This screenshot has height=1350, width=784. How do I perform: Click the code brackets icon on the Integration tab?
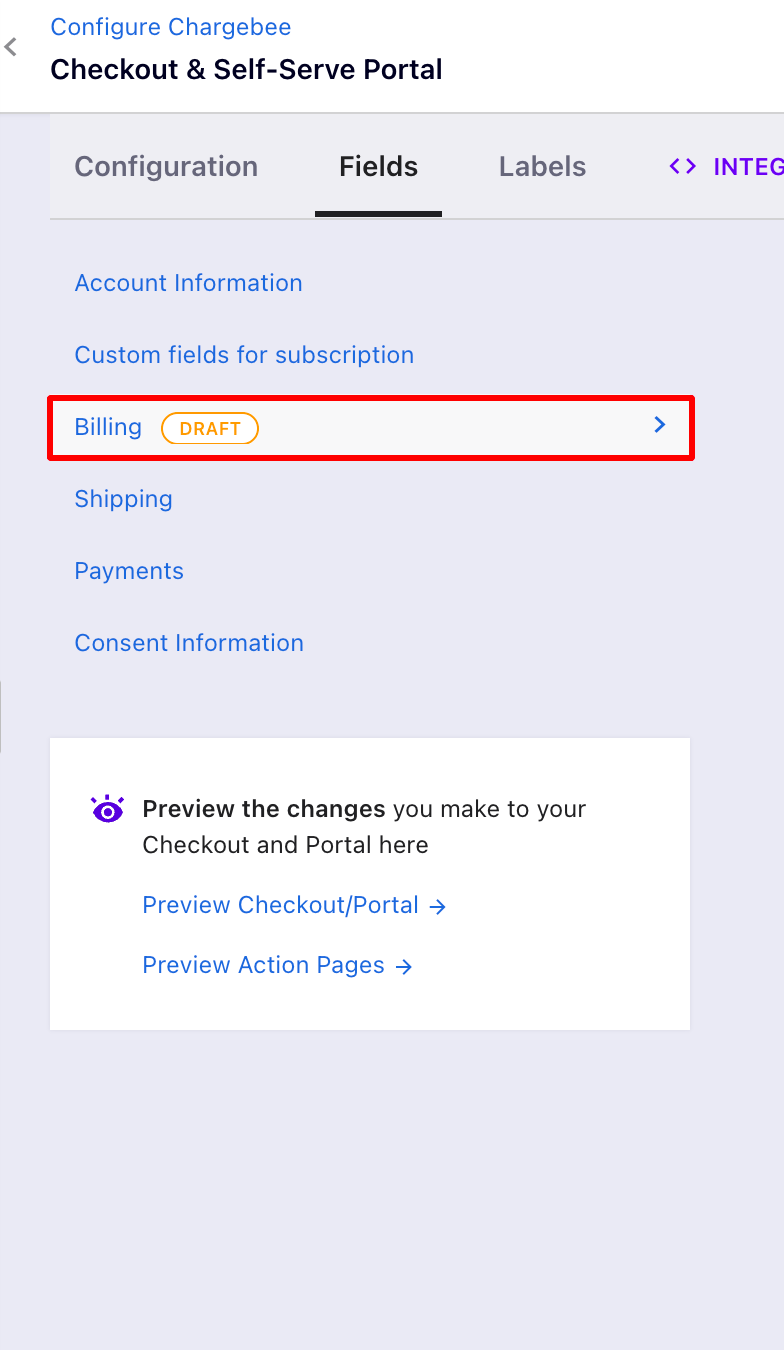[683, 166]
